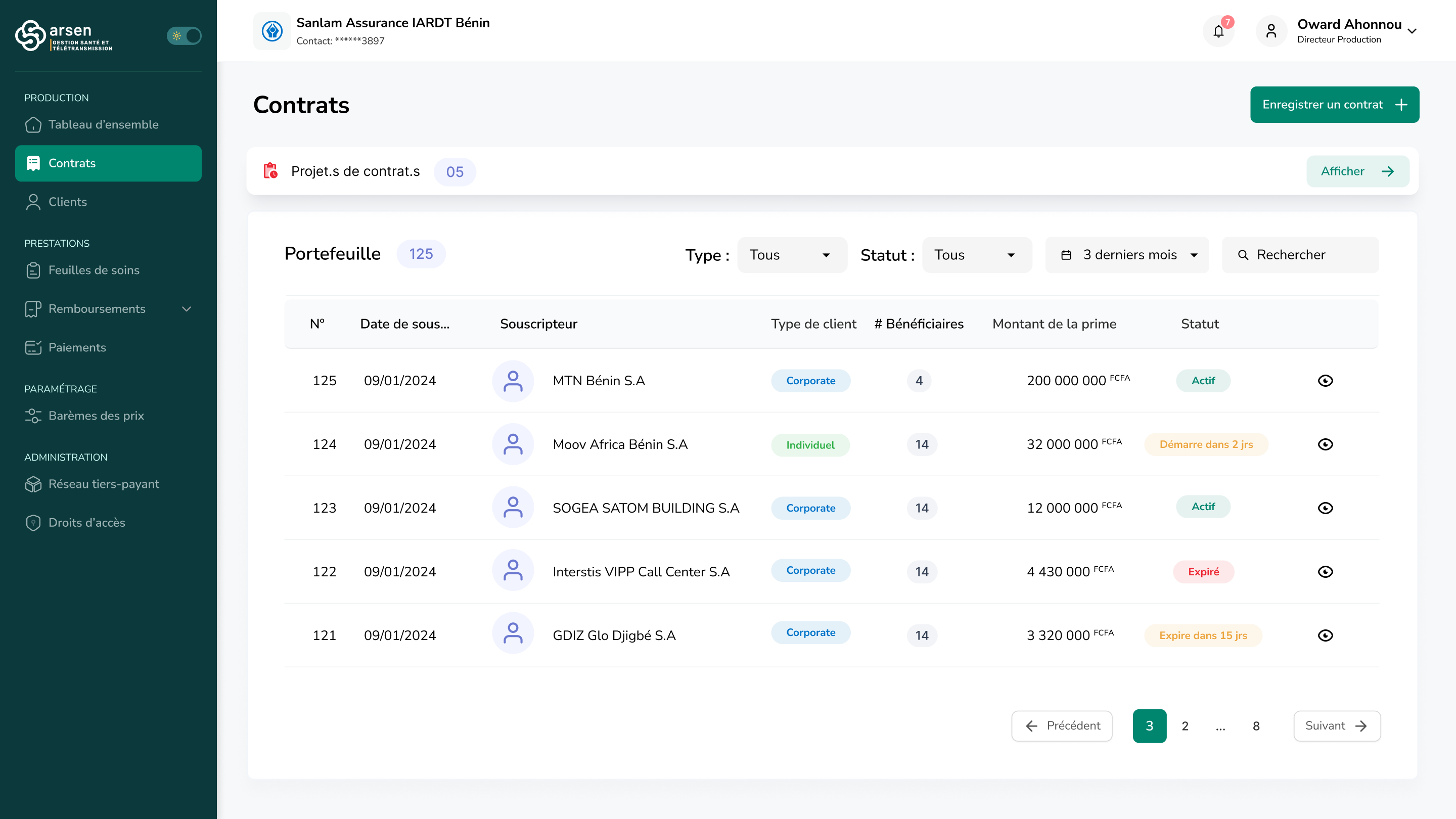Click the 05 projects count badge

tap(454, 172)
